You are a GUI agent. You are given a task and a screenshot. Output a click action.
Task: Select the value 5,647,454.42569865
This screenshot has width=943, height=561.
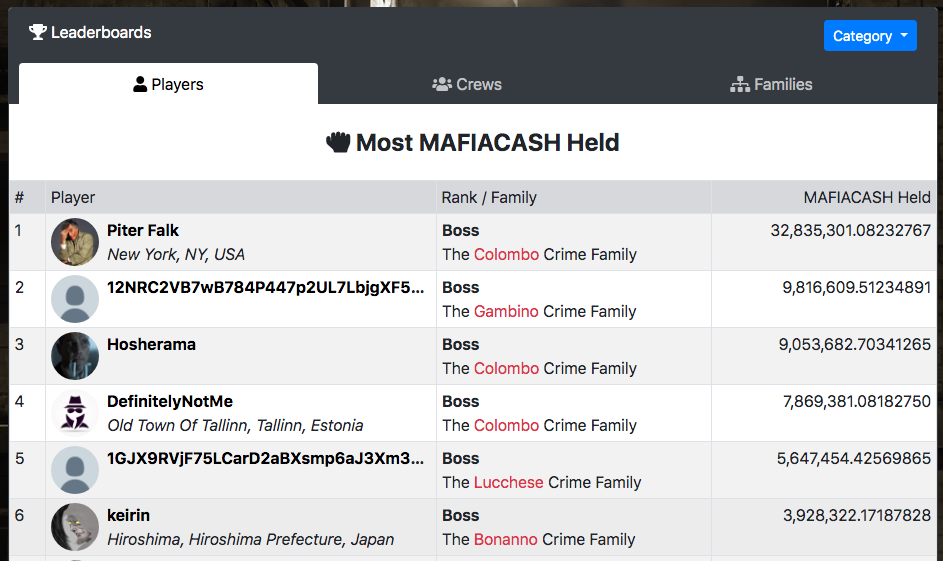point(853,458)
